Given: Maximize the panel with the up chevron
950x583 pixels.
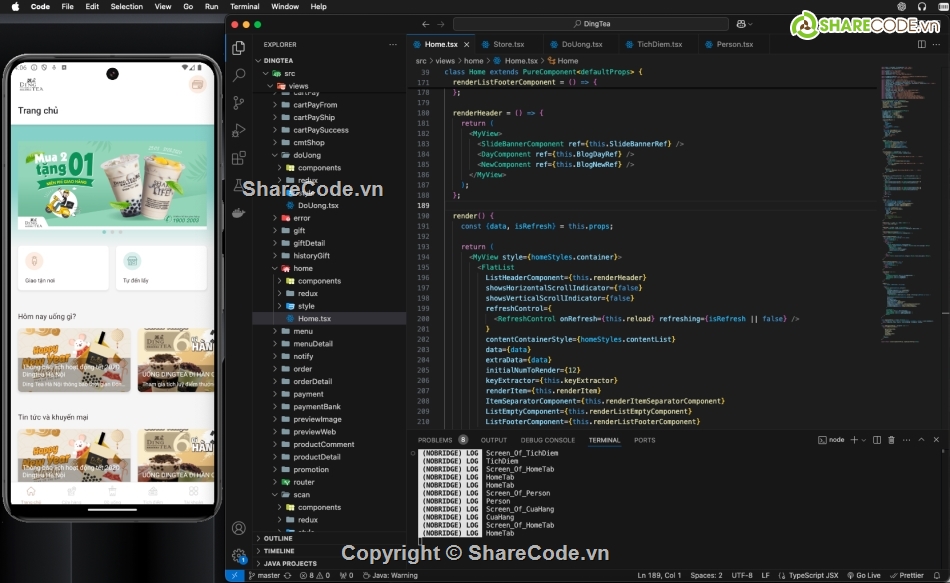Looking at the screenshot, I should [x=921, y=440].
